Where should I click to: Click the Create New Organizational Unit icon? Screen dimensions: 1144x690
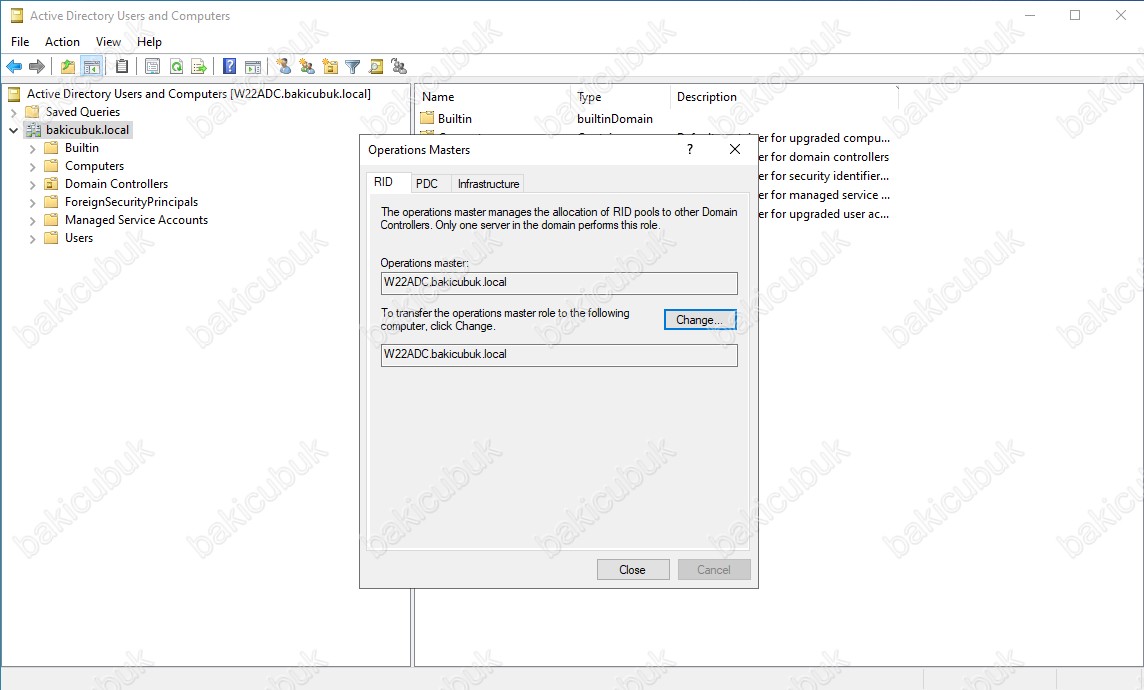click(331, 67)
